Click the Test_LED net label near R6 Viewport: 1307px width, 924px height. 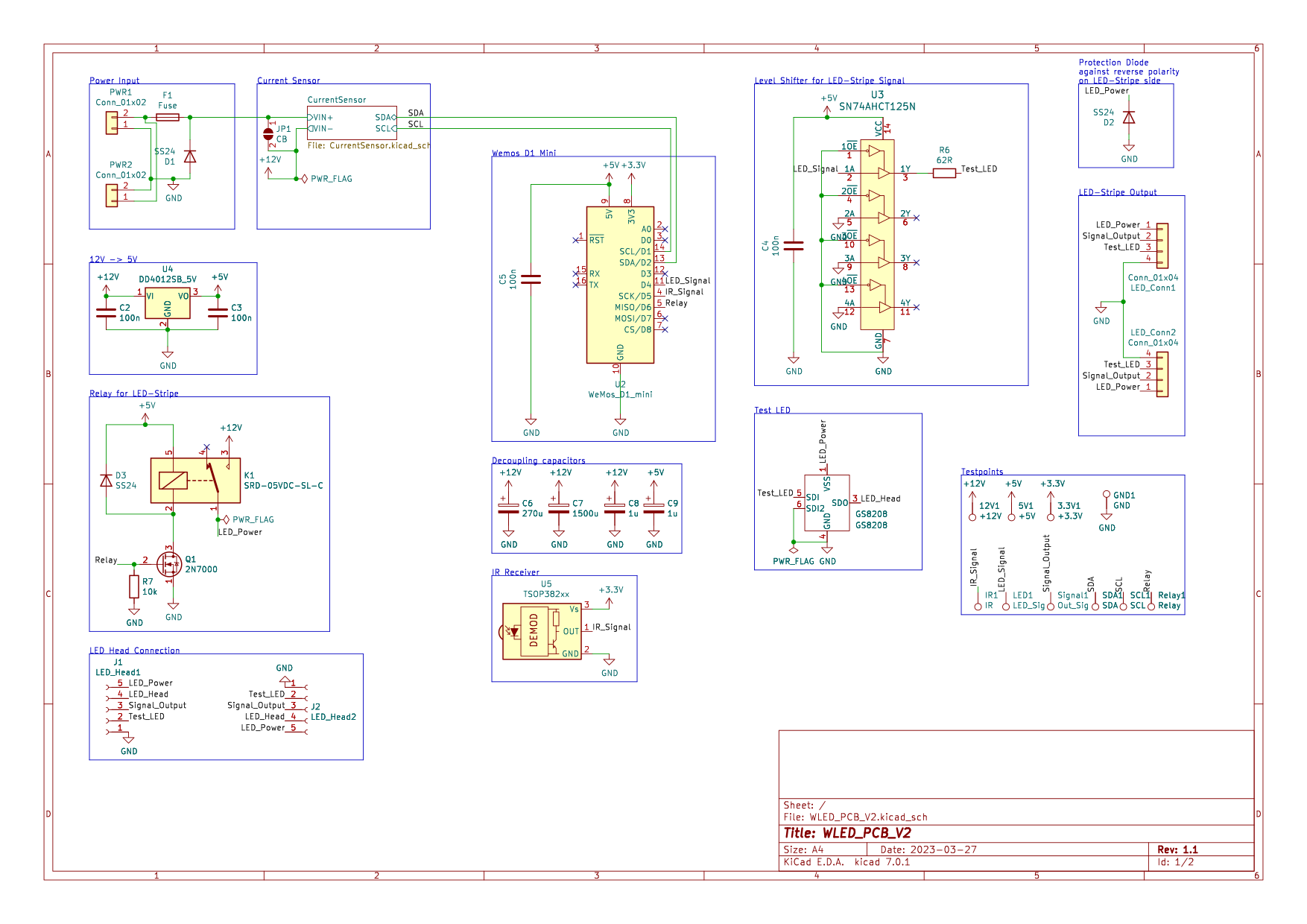978,169
